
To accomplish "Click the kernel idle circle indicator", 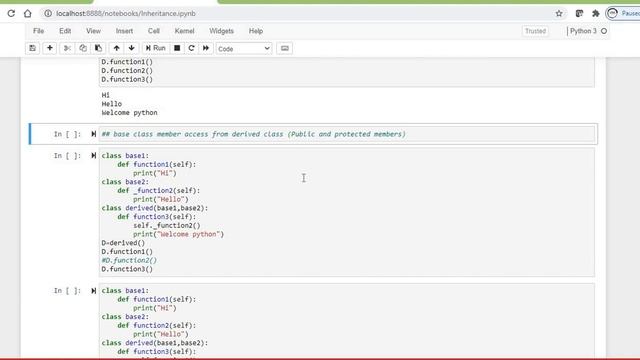I will [604, 31].
